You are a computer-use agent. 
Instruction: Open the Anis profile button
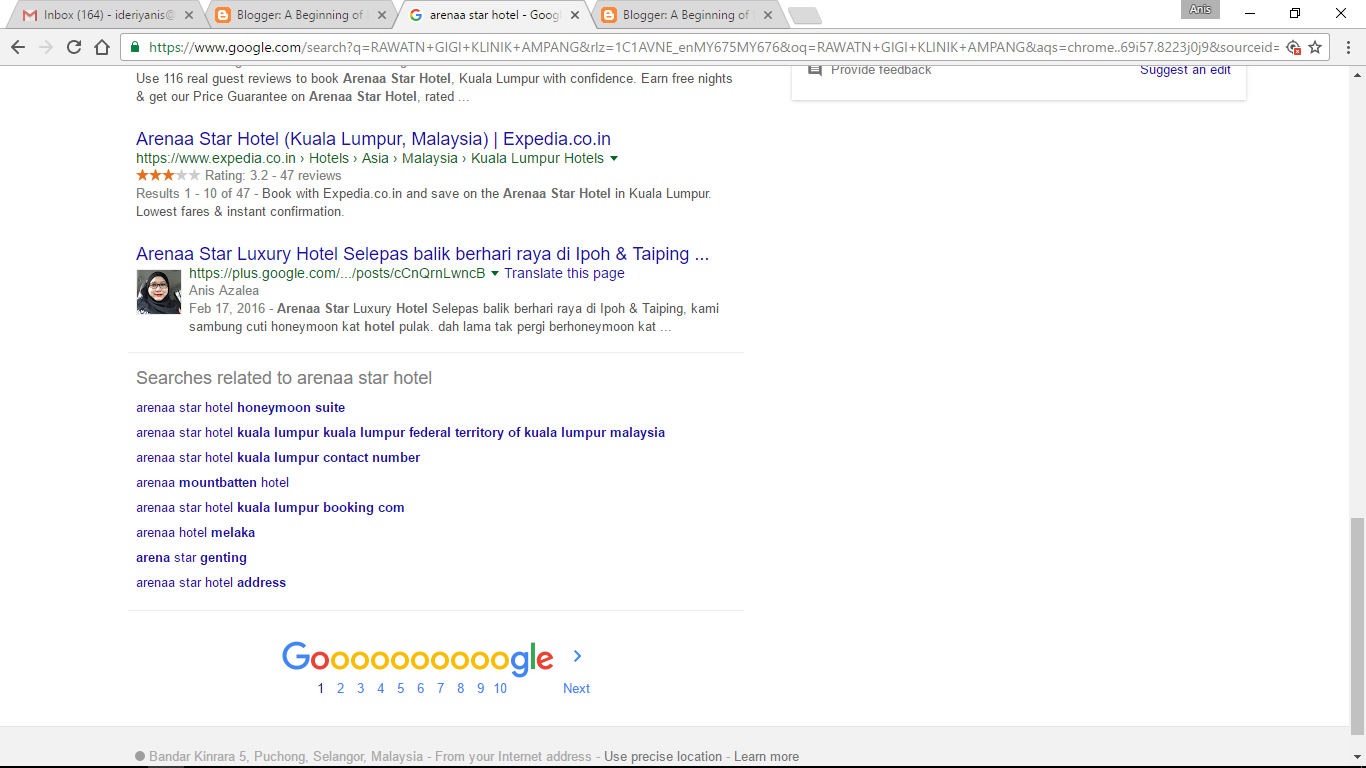pyautogui.click(x=1201, y=10)
